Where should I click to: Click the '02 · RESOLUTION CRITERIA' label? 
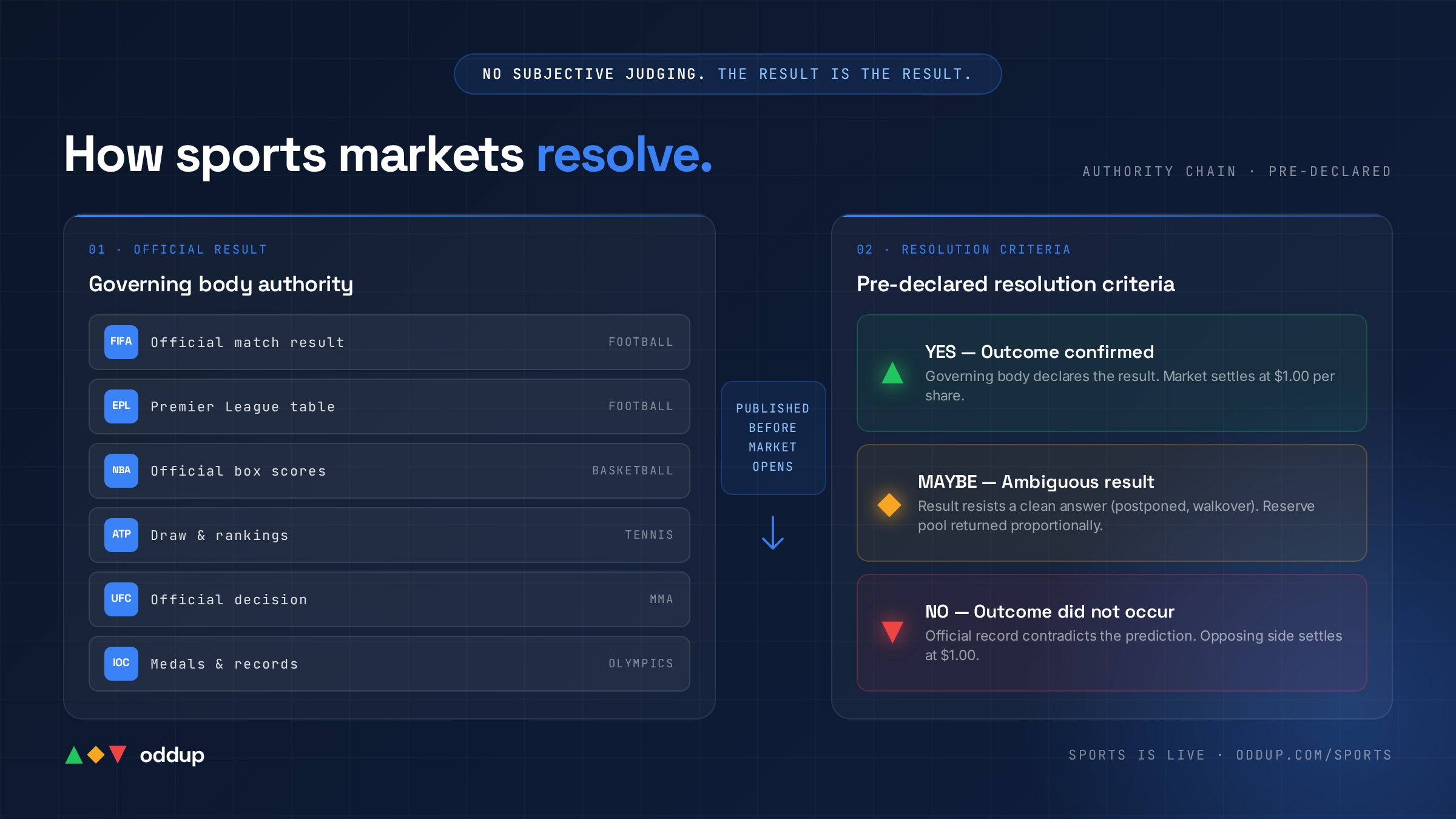[x=963, y=250]
